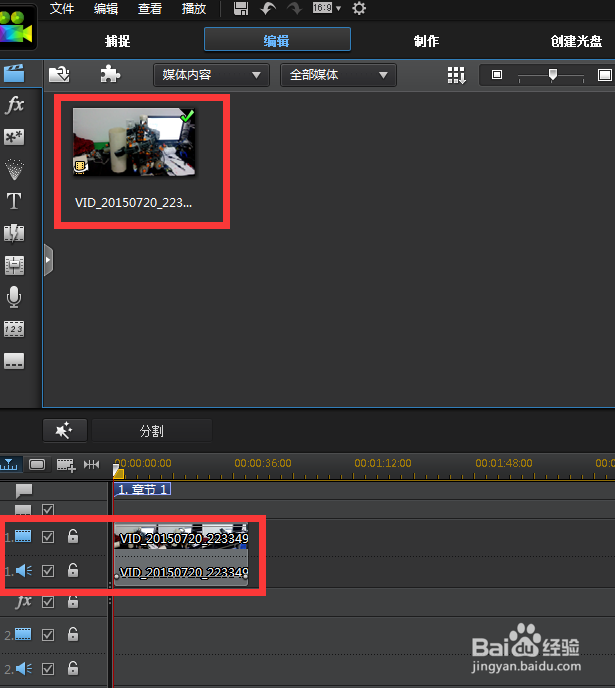The image size is (615, 688).
Task: Open the 查看 menu
Action: coord(150,8)
